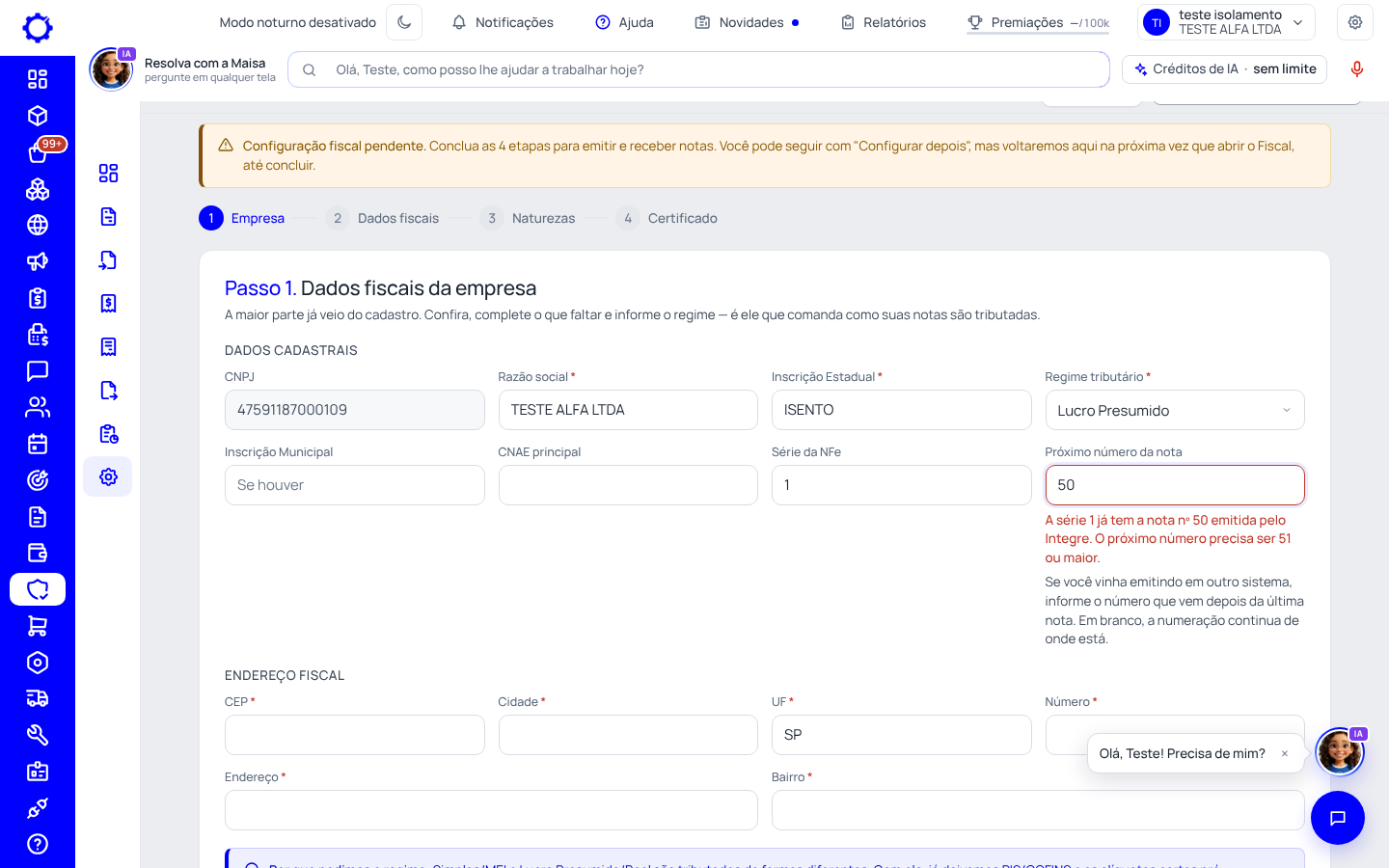Open the megaphone marketing icon
1389x868 pixels.
(38, 261)
